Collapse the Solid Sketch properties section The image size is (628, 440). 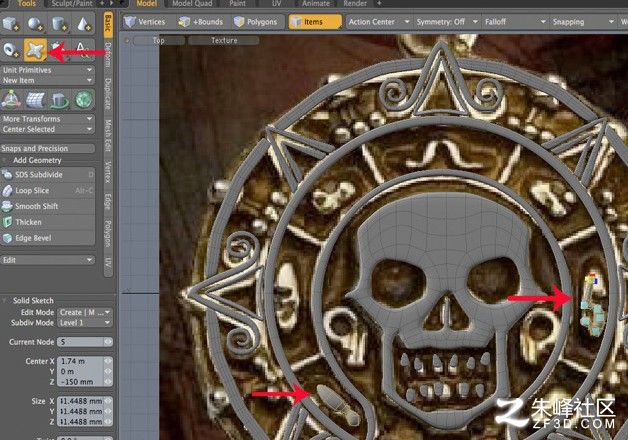(x=5, y=300)
